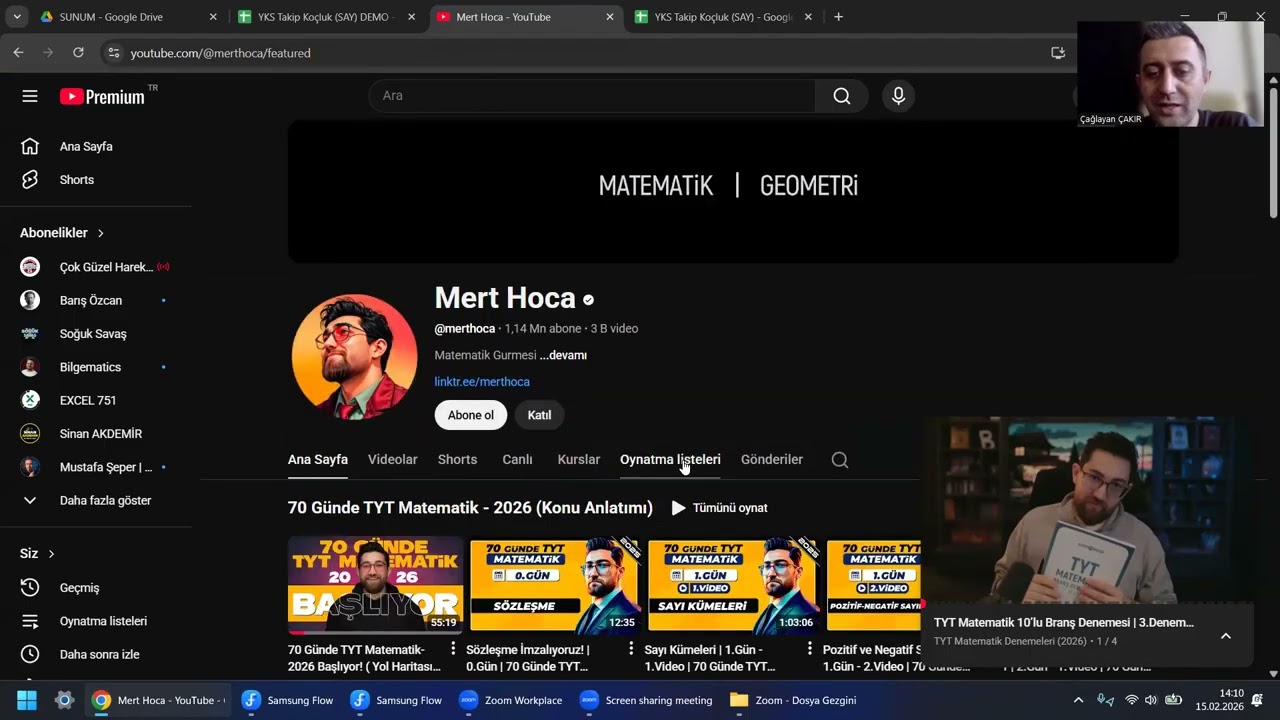Open options for 70 Günde TYT Matematik-2026 Başlıyor video

pos(453,649)
